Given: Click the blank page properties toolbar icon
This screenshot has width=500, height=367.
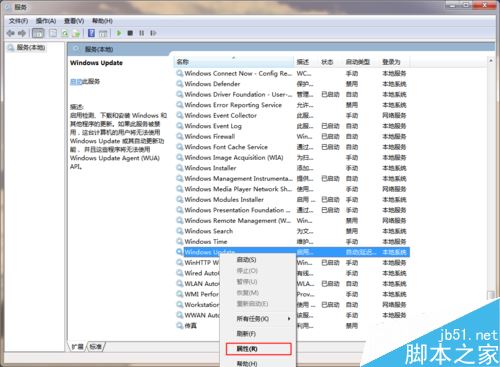Looking at the screenshot, I should [53, 33].
